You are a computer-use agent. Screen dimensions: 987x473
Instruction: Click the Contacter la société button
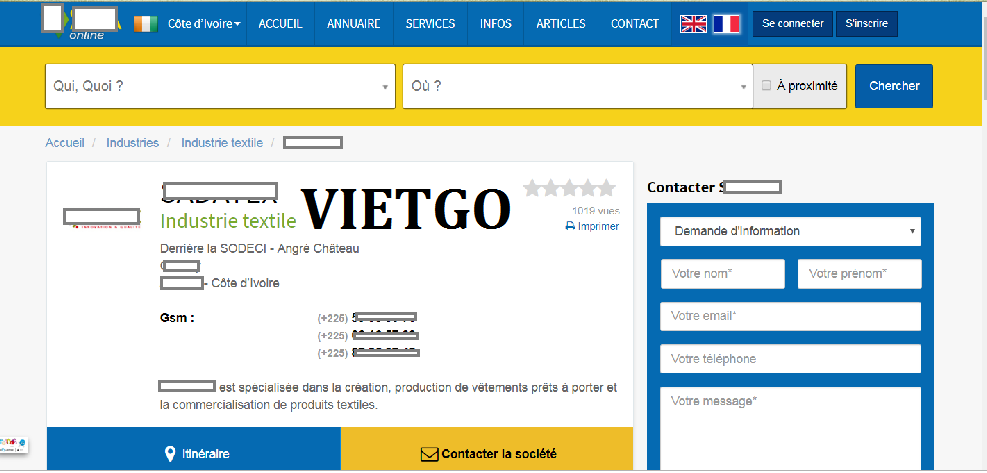pos(487,450)
